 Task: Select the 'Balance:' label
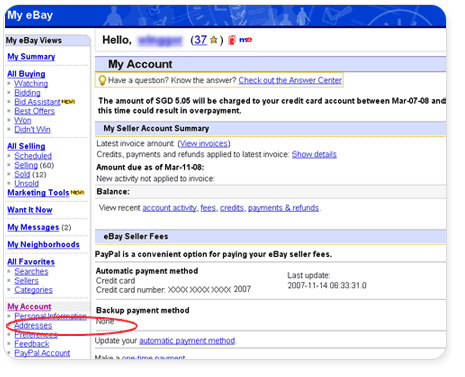(113, 192)
